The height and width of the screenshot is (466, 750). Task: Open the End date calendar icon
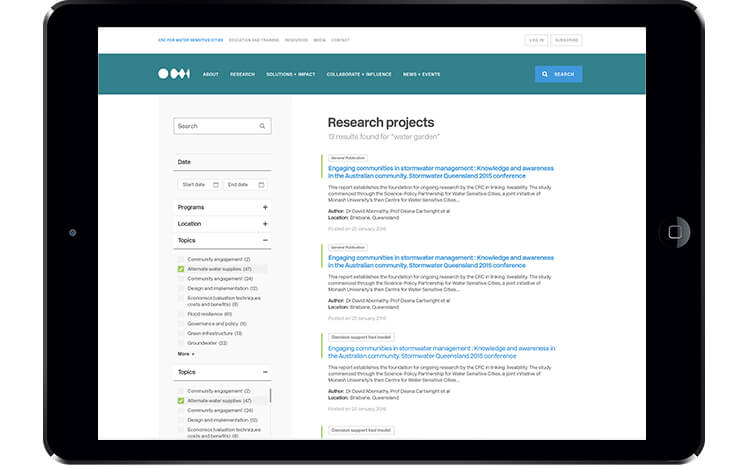[261, 185]
